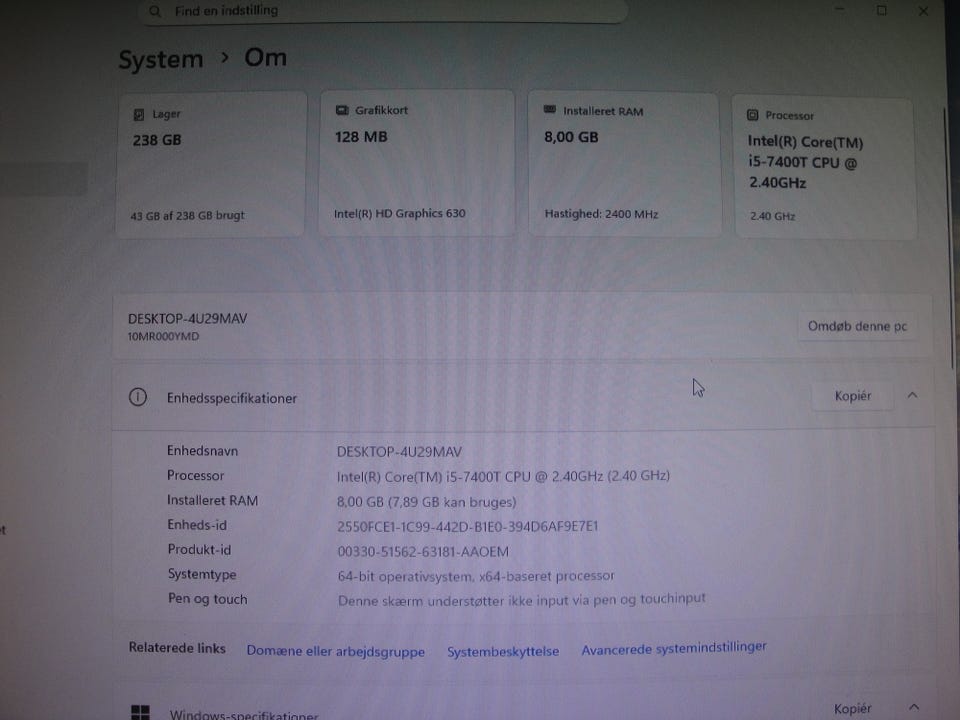Minimize the Settings window
Viewport: 960px width, 720px height.
pos(839,10)
